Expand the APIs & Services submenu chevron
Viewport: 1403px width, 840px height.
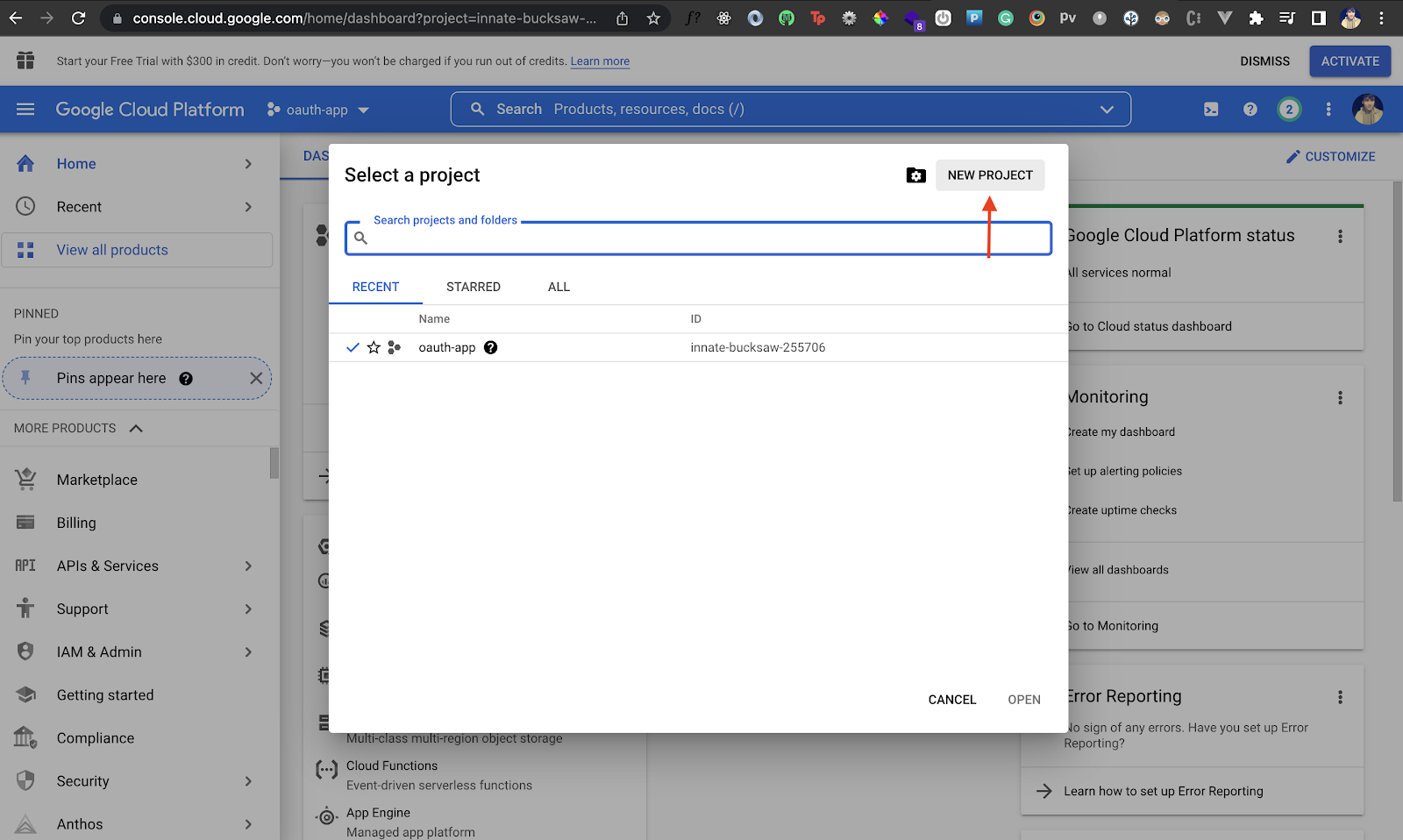pyautogui.click(x=248, y=566)
